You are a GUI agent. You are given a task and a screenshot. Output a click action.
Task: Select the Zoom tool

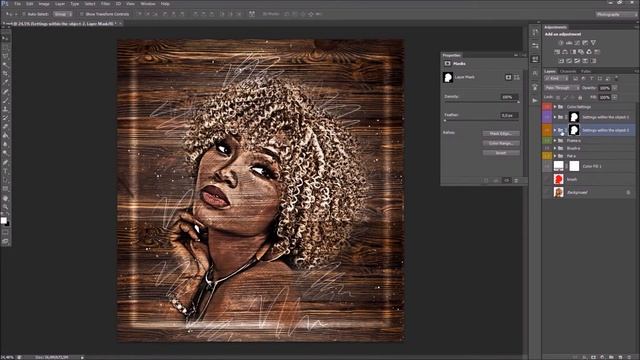point(5,207)
